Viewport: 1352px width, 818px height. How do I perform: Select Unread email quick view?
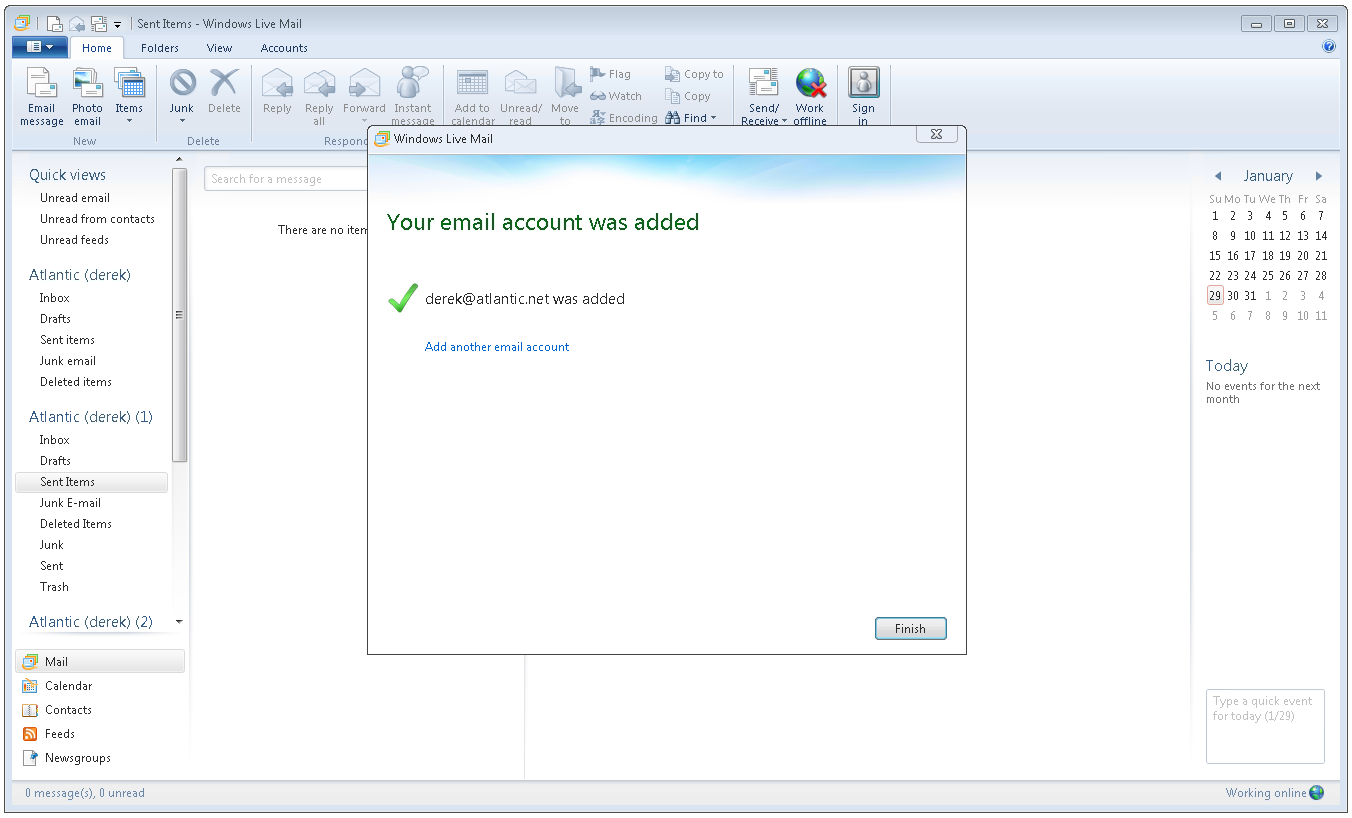coord(75,198)
